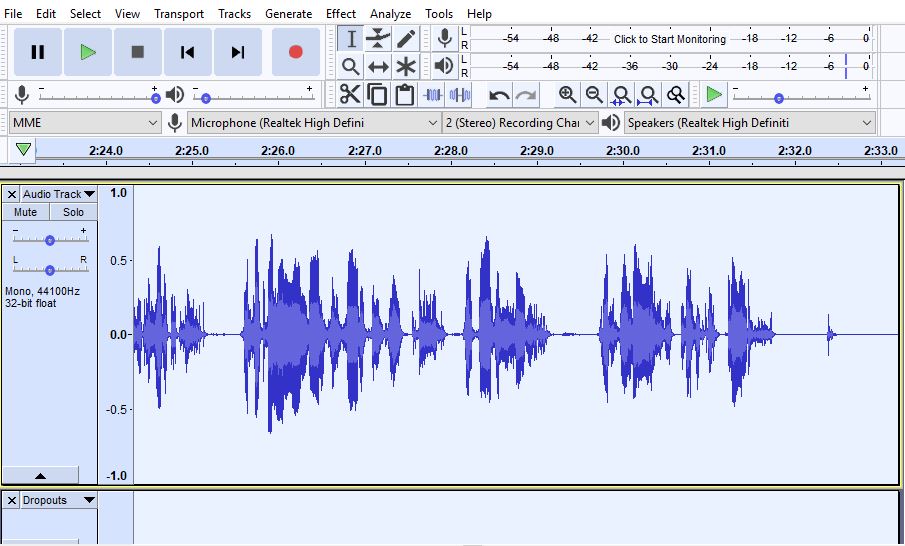The image size is (905, 546).
Task: Open the File menu
Action: (x=13, y=13)
